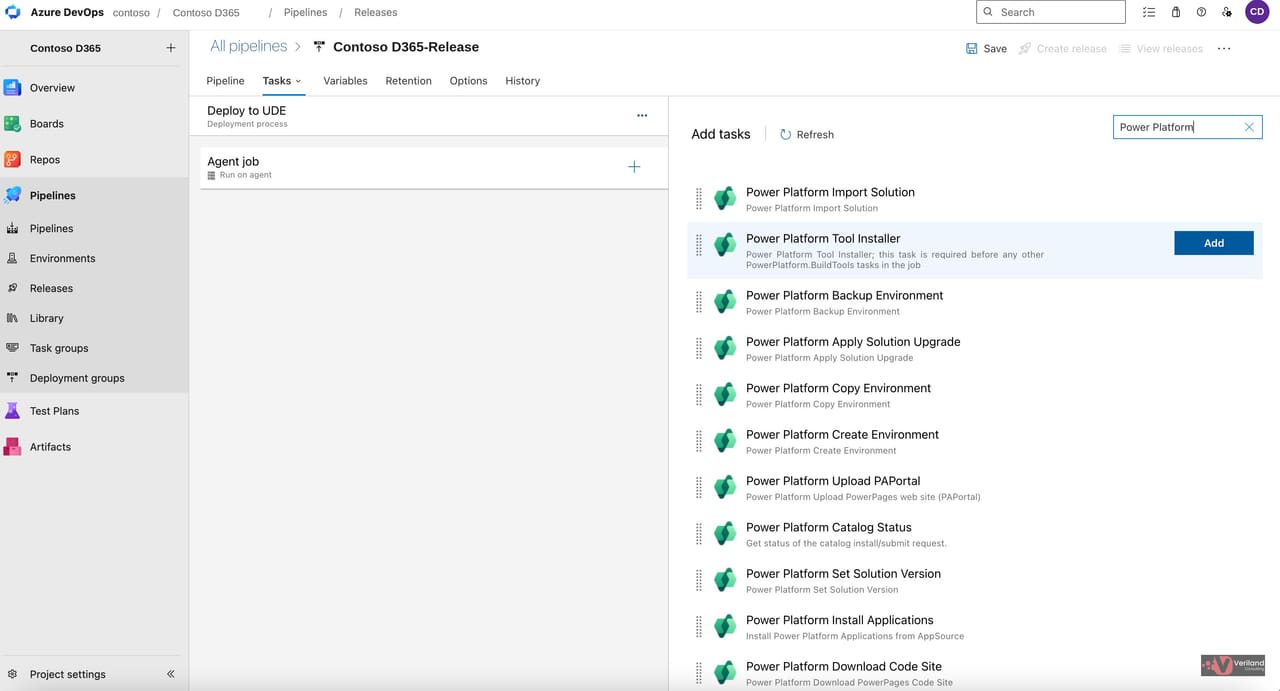Click the plus icon beside Contoso D365
This screenshot has width=1280, height=691.
pyautogui.click(x=171, y=48)
